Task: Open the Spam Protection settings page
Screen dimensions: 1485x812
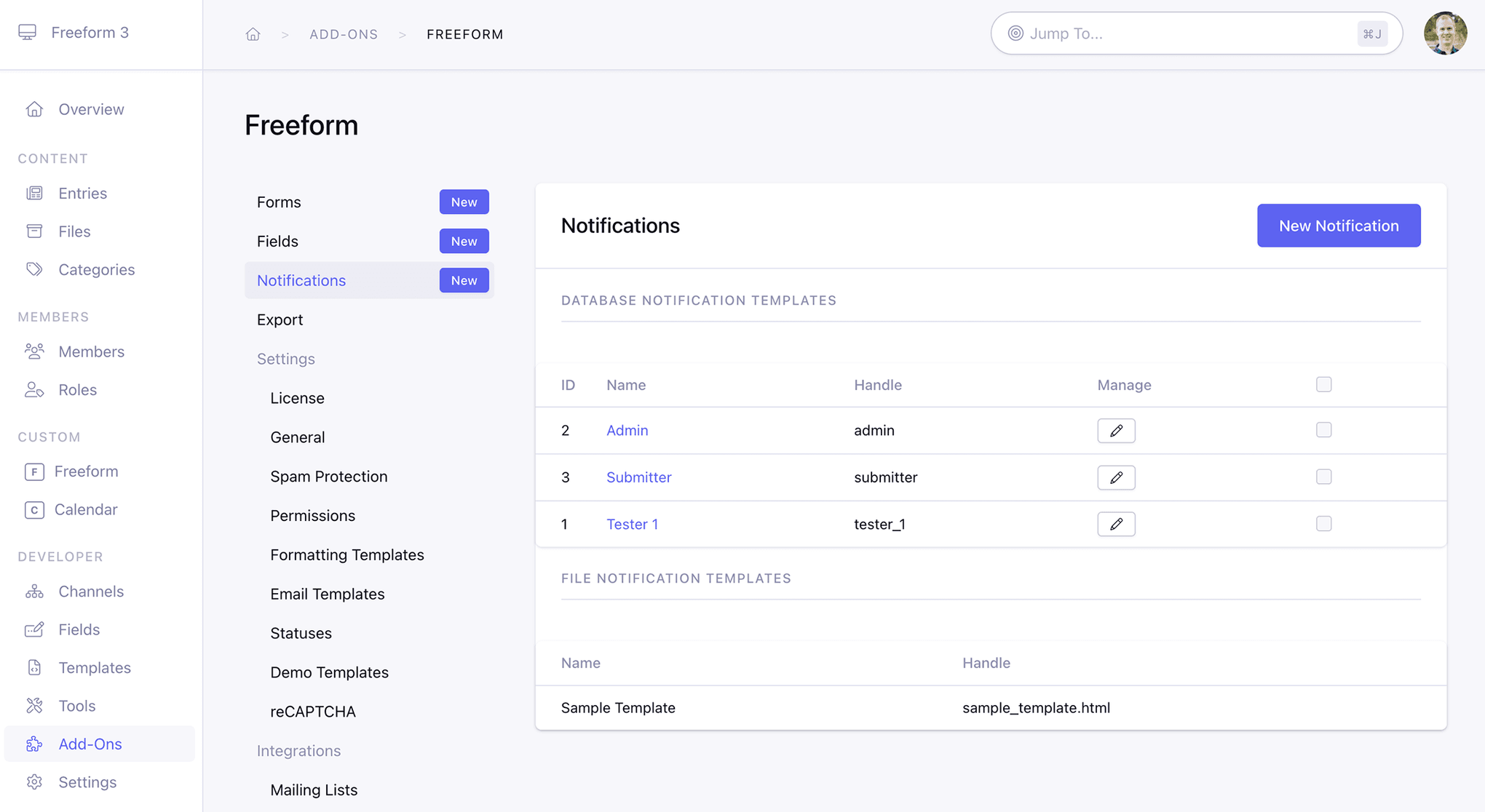Action: 328,476
